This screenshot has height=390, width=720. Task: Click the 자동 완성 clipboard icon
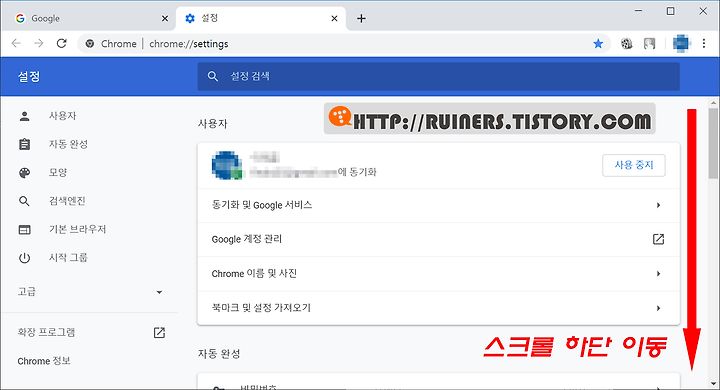click(25, 144)
